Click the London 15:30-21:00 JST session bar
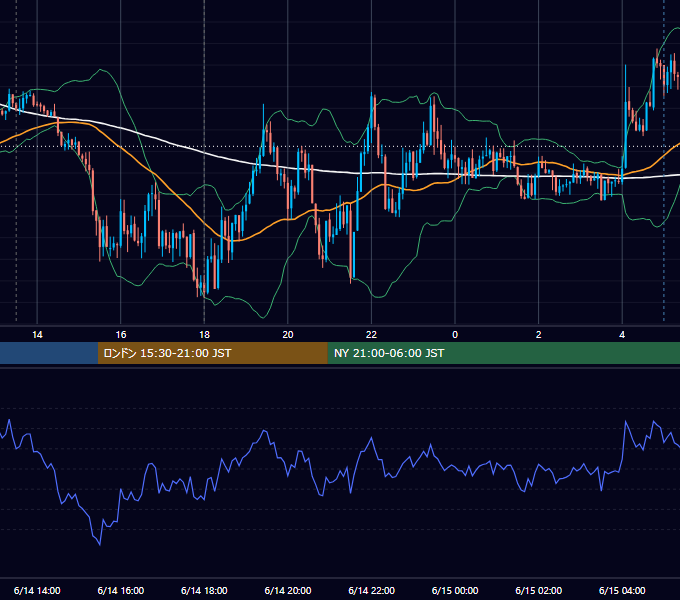 click(x=212, y=353)
